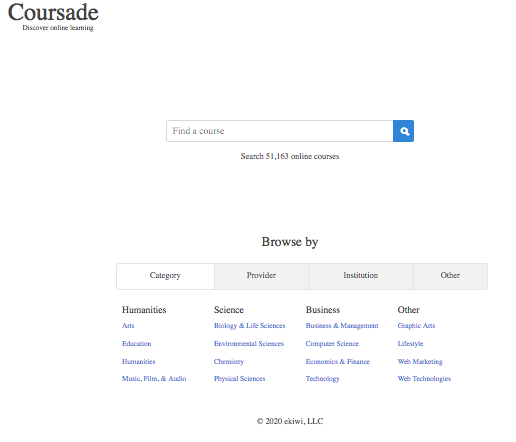This screenshot has height=442, width=516.
Task: Click the Web Technologies link
Action: (424, 379)
